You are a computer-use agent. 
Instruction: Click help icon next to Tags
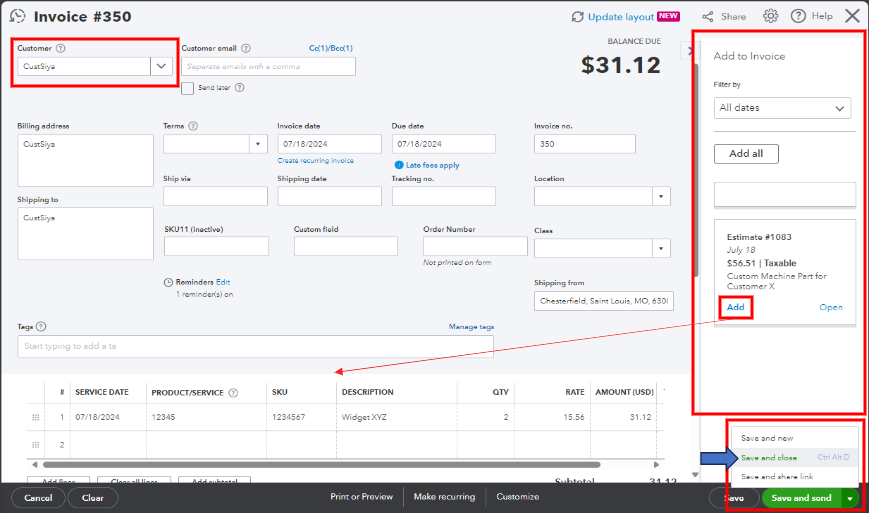click(x=40, y=326)
